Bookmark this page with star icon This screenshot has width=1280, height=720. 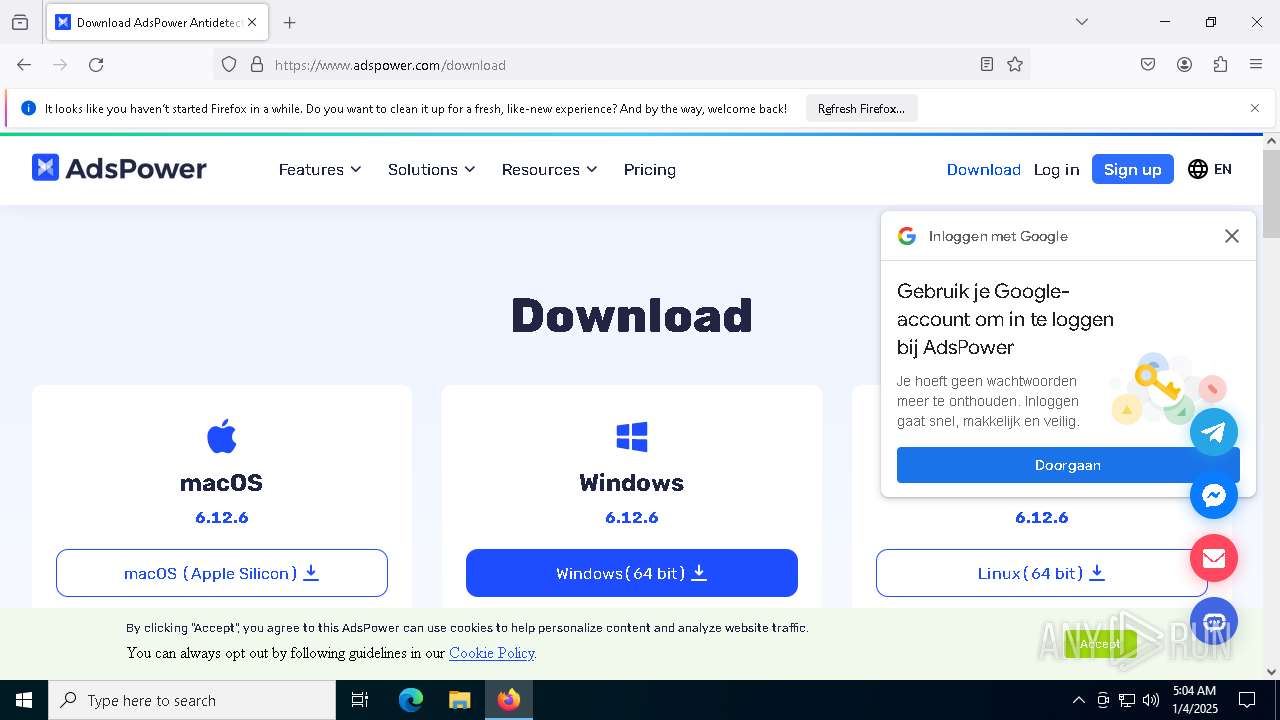click(1015, 64)
